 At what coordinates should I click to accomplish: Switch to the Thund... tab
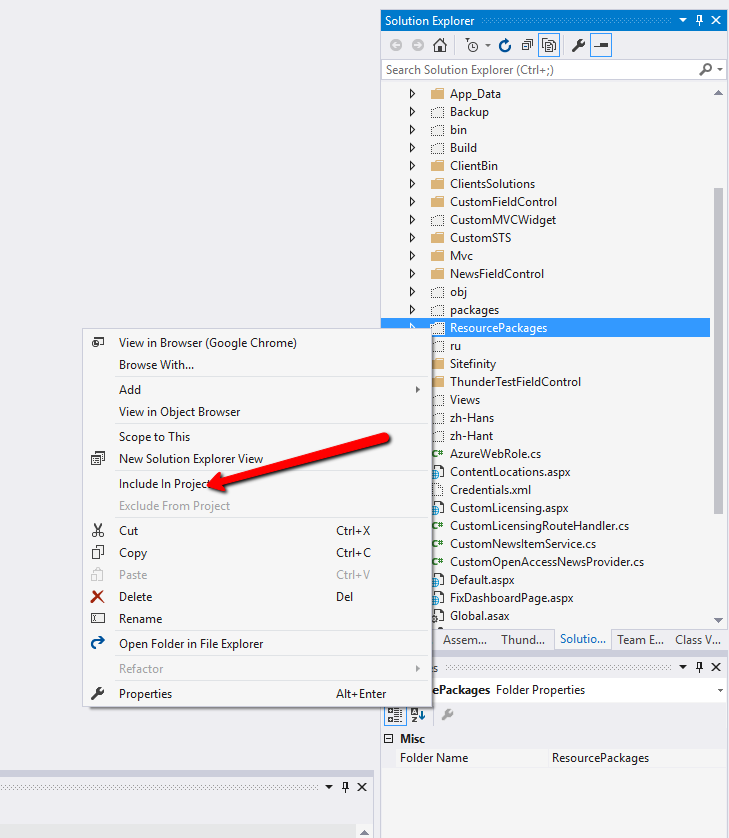click(523, 640)
